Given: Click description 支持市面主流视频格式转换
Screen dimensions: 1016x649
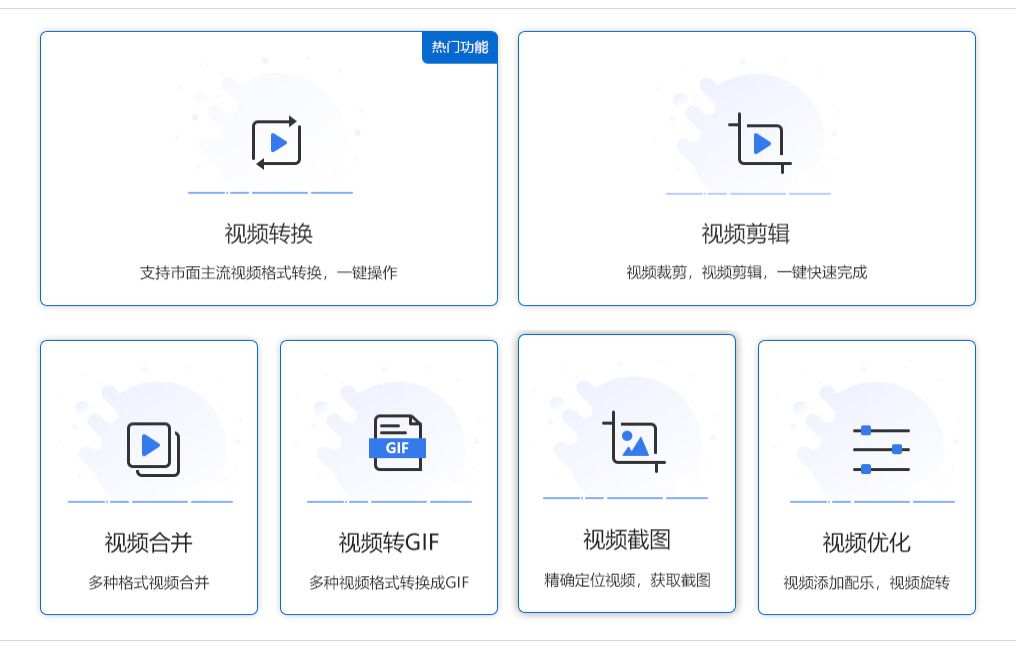Looking at the screenshot, I should click(231, 273).
